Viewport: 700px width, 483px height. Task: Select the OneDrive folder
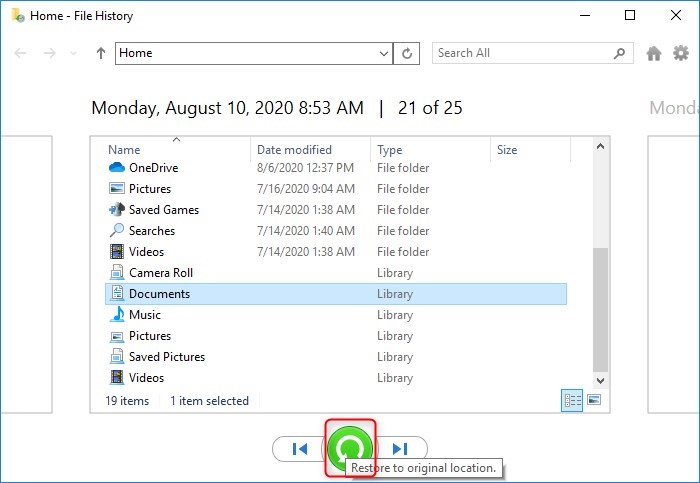point(153,168)
